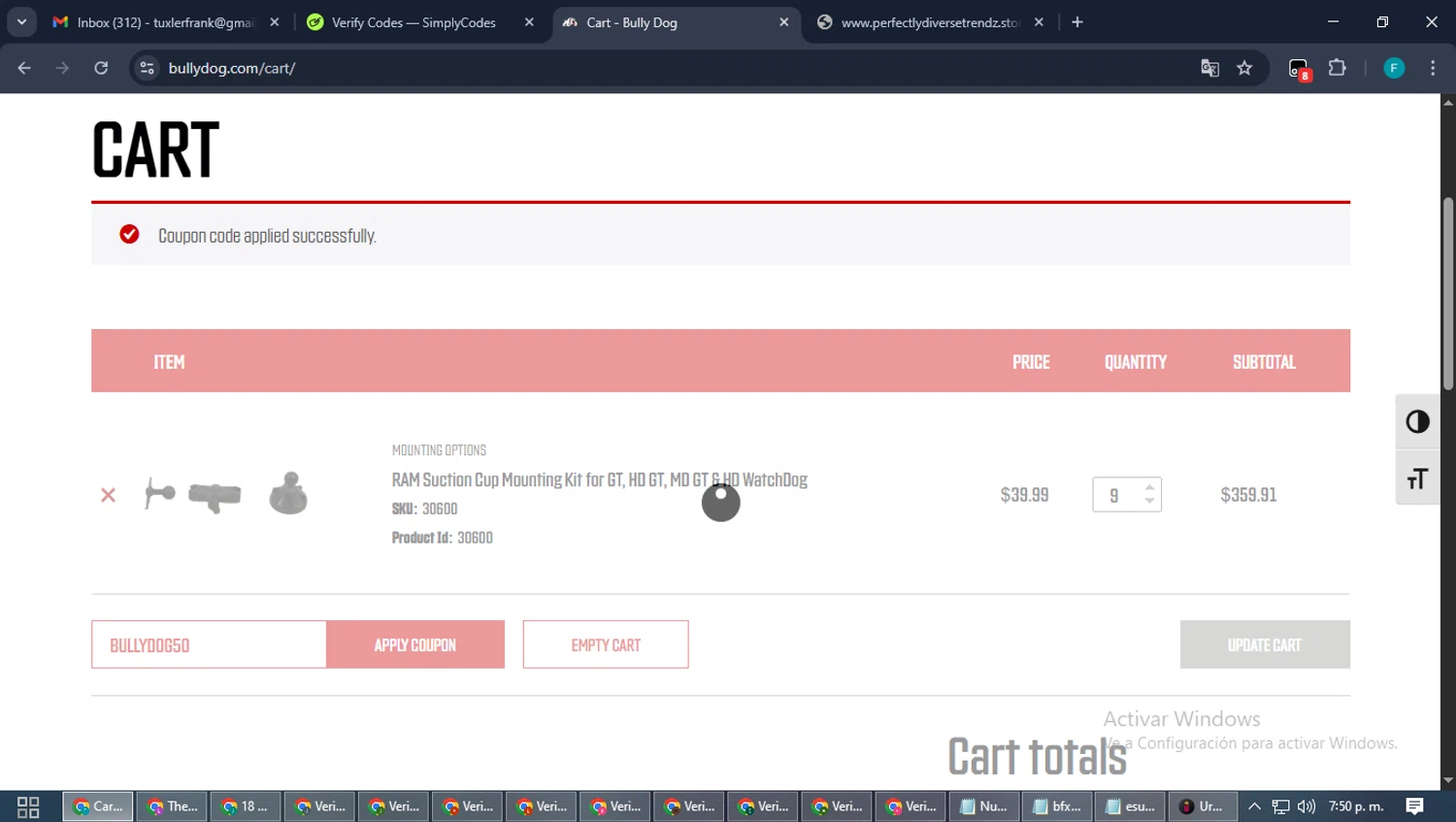Click the suction cup base product thumbnail
The width and height of the screenshot is (1456, 822).
coord(288,493)
